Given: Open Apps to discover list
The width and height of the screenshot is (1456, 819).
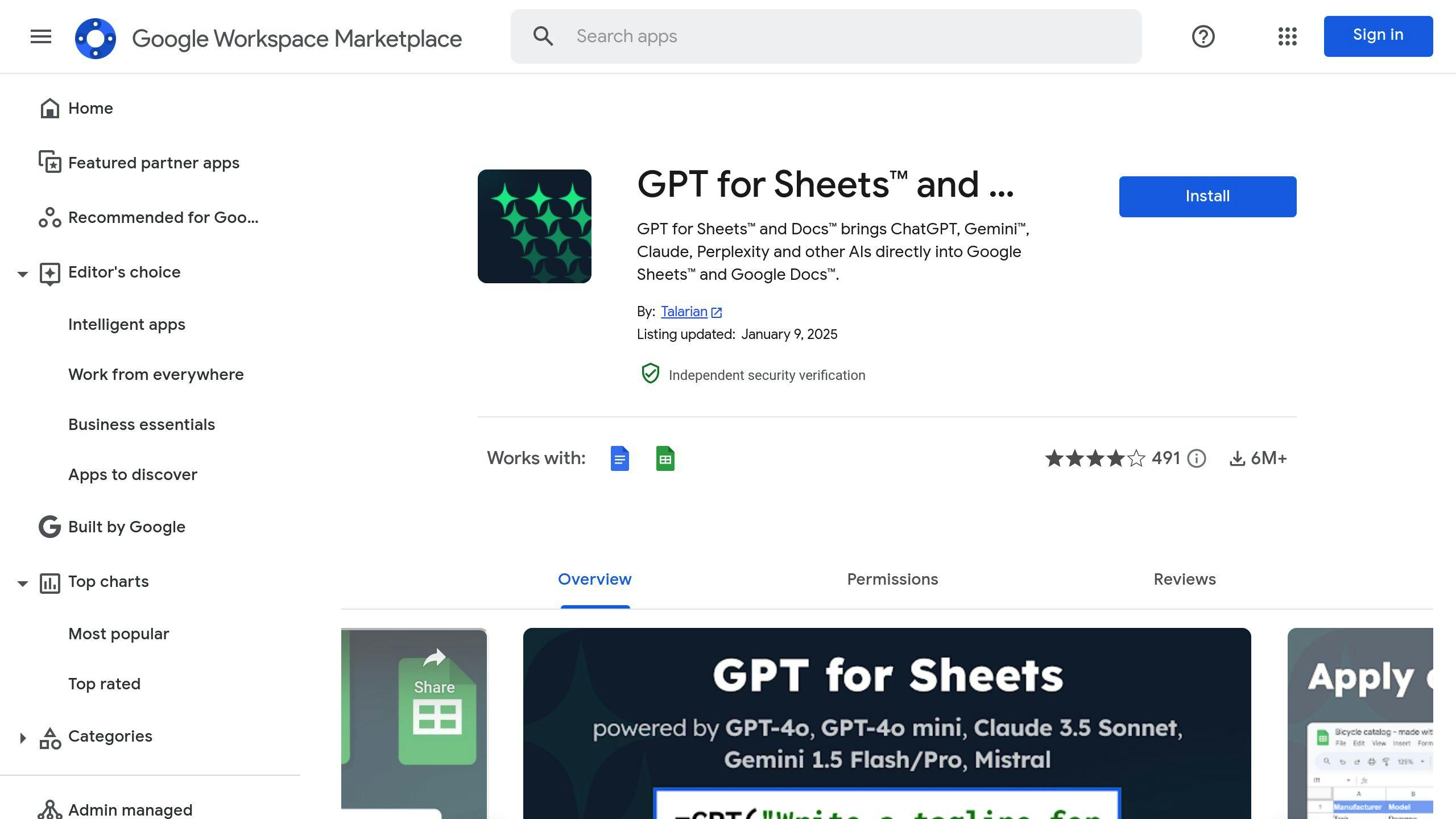Looking at the screenshot, I should point(133,474).
